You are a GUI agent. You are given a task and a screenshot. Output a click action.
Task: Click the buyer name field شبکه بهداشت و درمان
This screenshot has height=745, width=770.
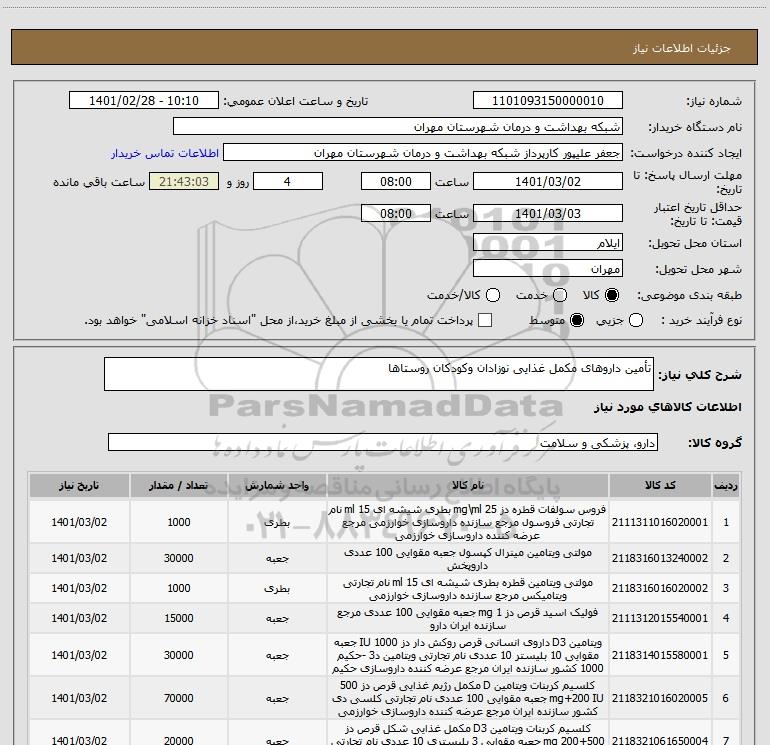pyautogui.click(x=398, y=127)
